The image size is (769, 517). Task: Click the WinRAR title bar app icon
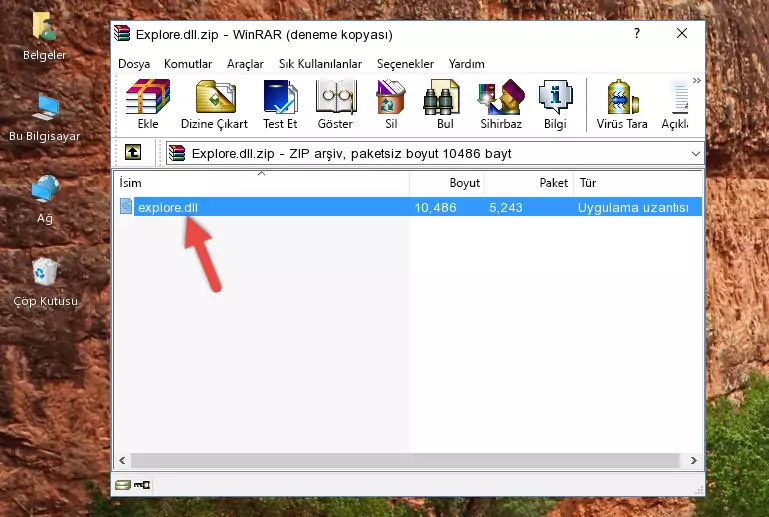pos(122,33)
